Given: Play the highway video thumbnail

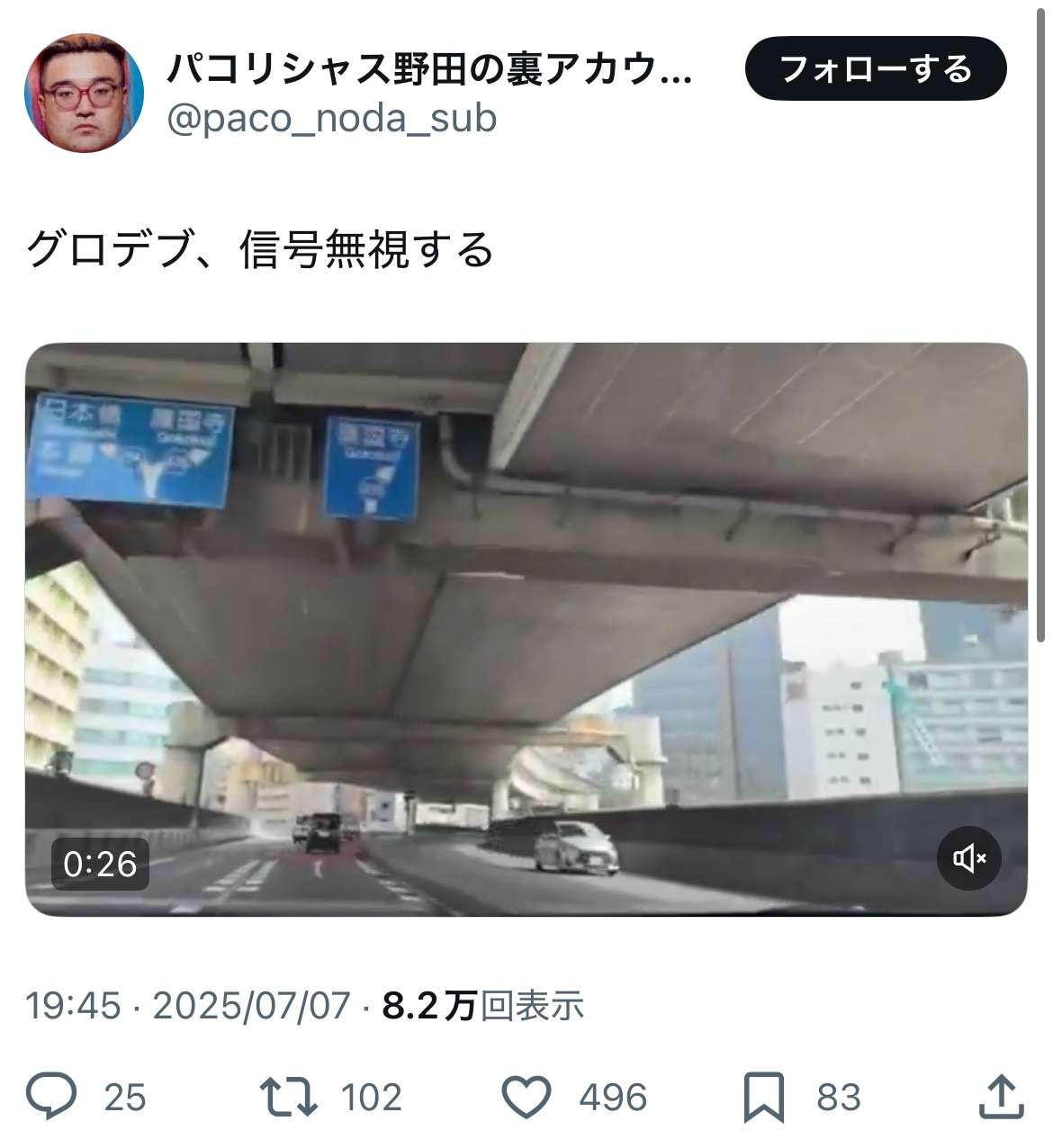Looking at the screenshot, I should click(x=526, y=629).
